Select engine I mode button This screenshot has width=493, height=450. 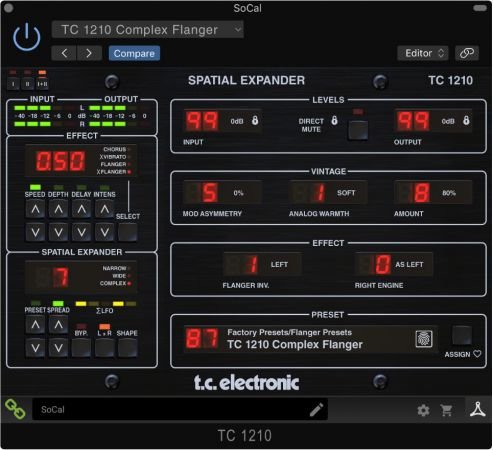click(x=13, y=84)
